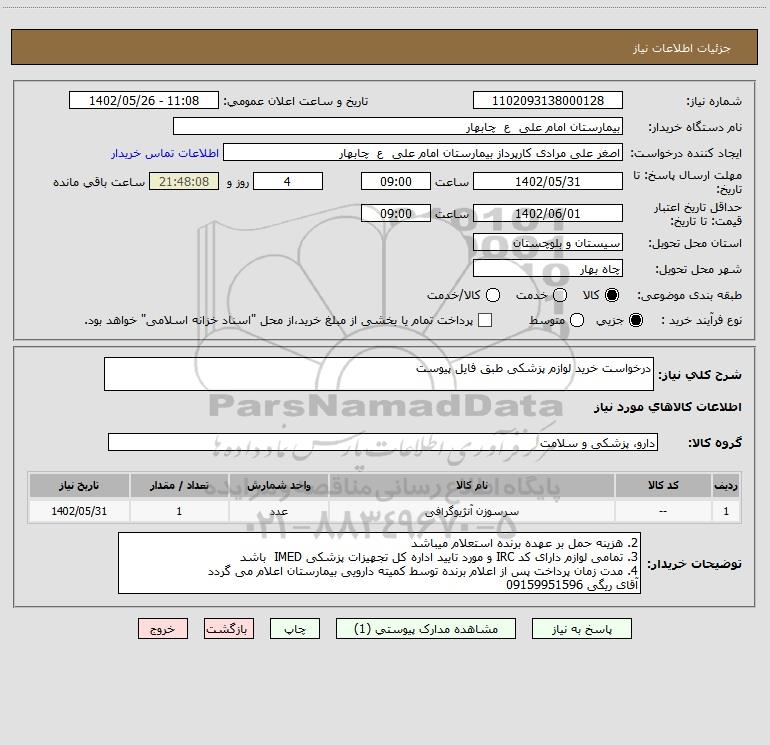Click the need date cell 1402/05/31 in table
The width and height of the screenshot is (770, 745).
pyautogui.click(x=79, y=511)
